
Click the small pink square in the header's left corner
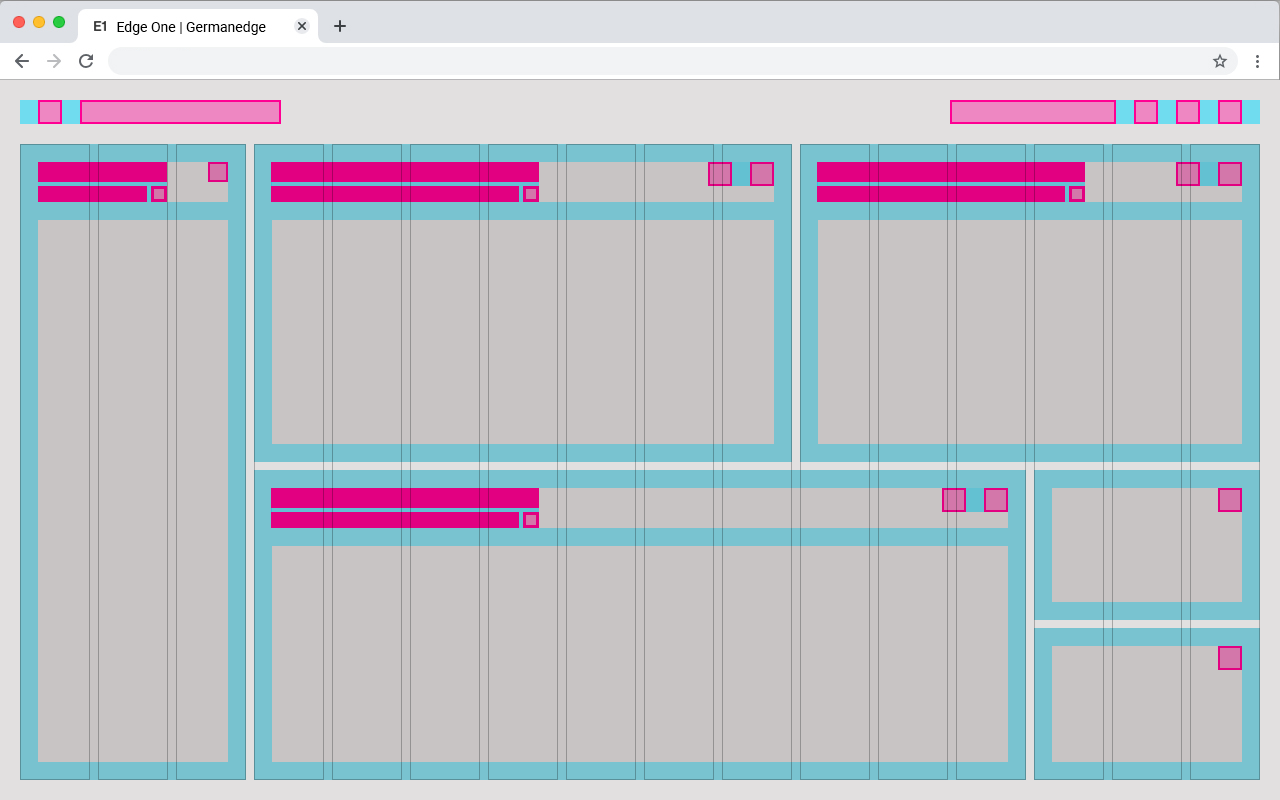[50, 112]
